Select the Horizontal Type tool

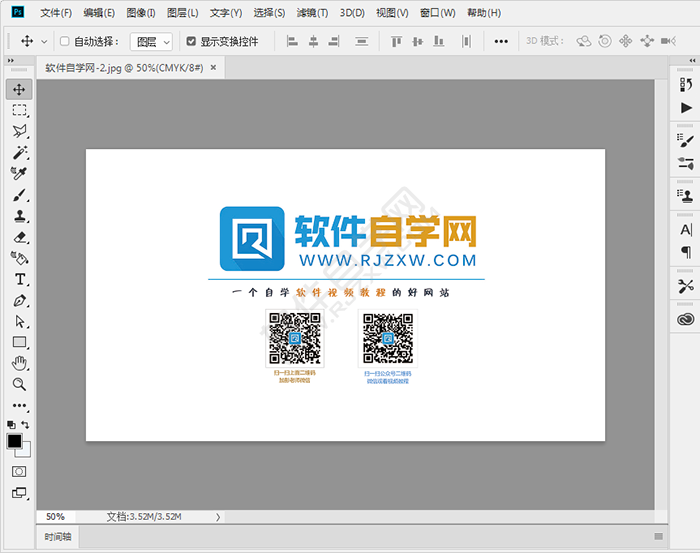[x=19, y=279]
